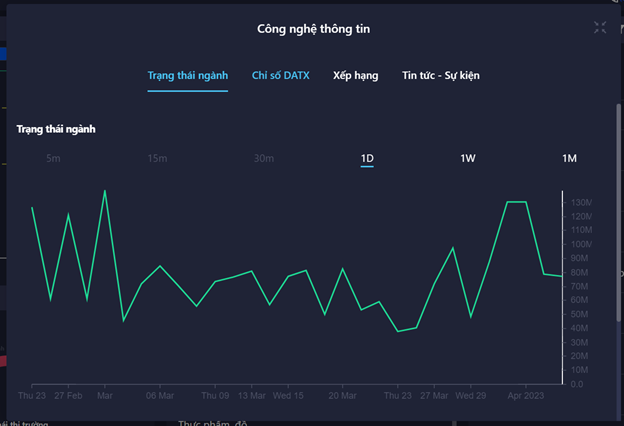Click the chart's peak near Mar

coord(105,191)
